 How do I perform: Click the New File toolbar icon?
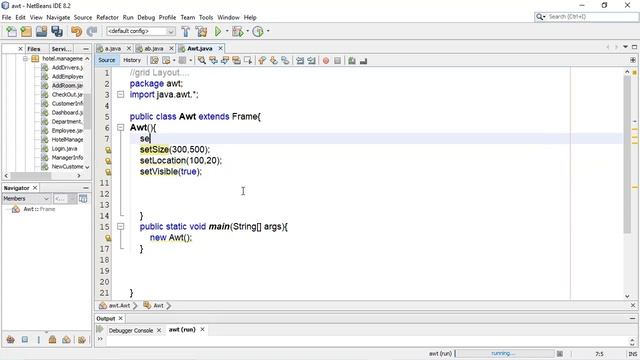(12, 31)
